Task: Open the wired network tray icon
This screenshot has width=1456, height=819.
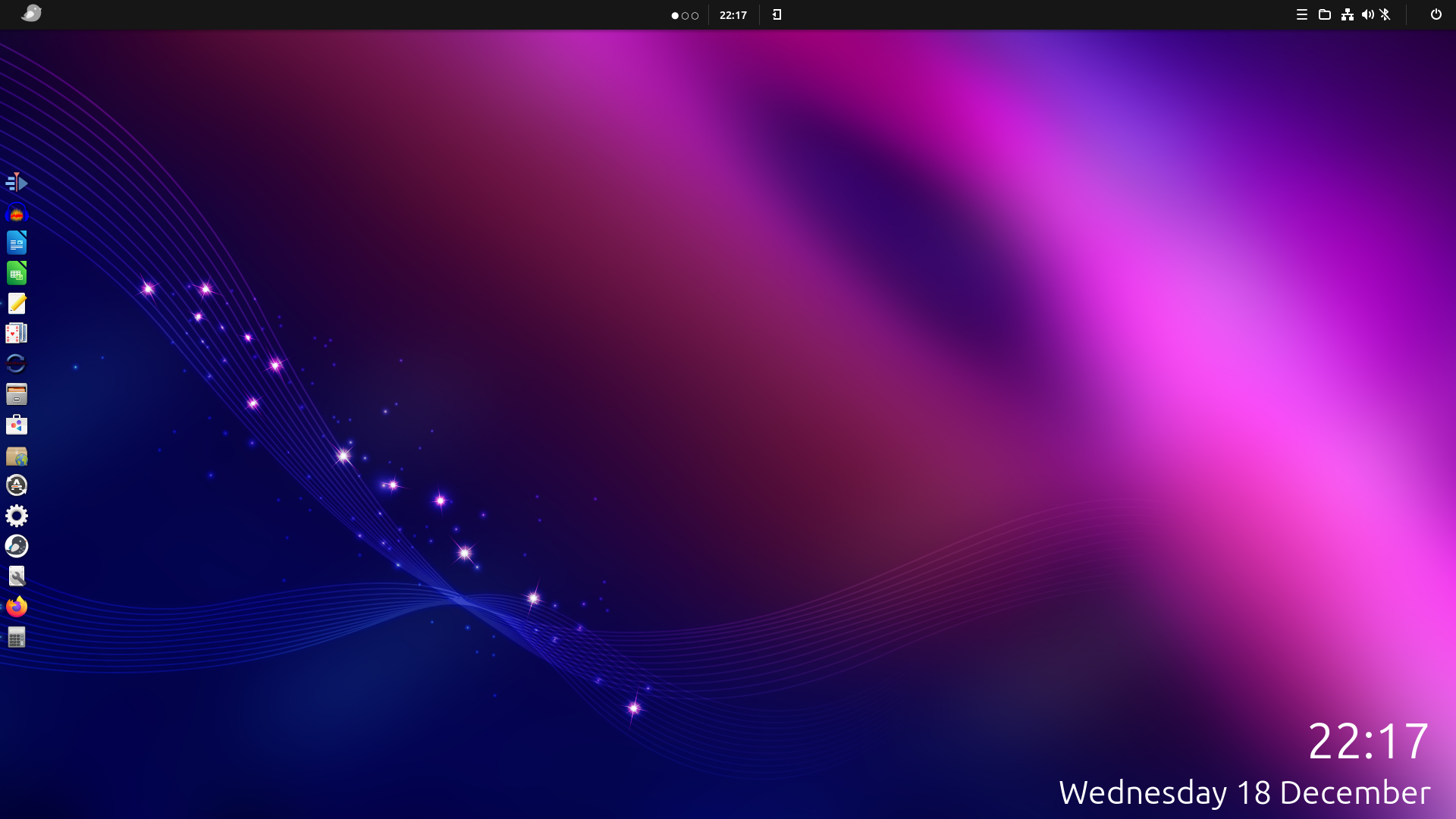Action: click(x=1348, y=14)
